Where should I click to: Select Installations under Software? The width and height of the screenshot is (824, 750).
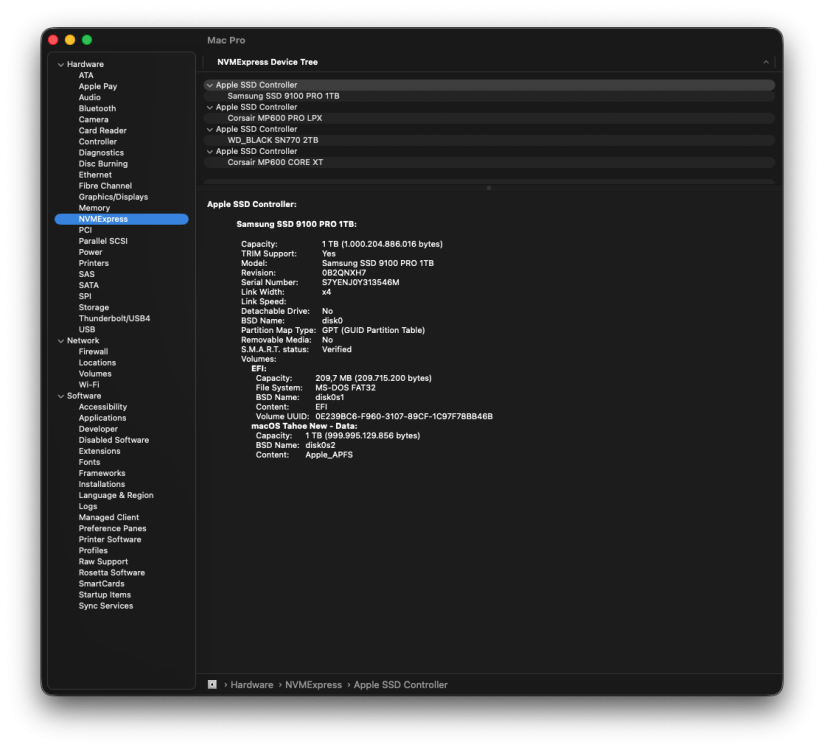(102, 484)
